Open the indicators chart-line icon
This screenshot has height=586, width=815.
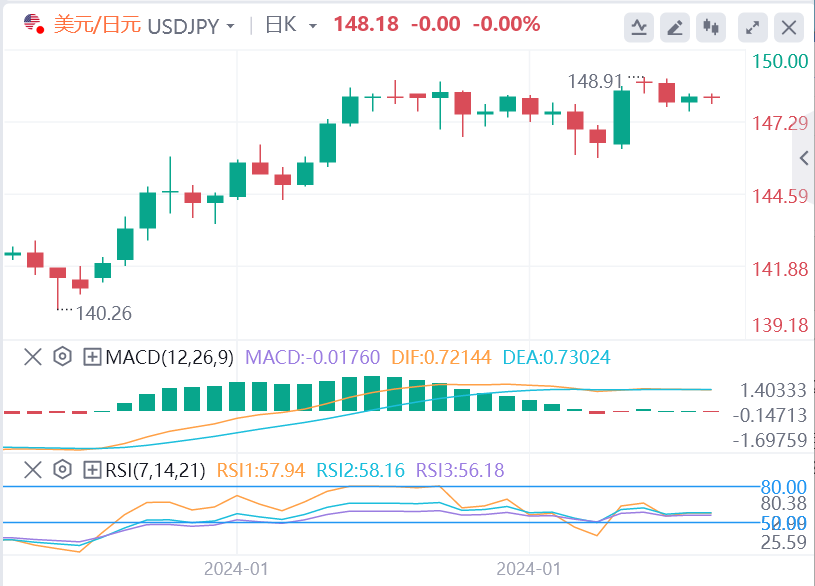[x=639, y=26]
